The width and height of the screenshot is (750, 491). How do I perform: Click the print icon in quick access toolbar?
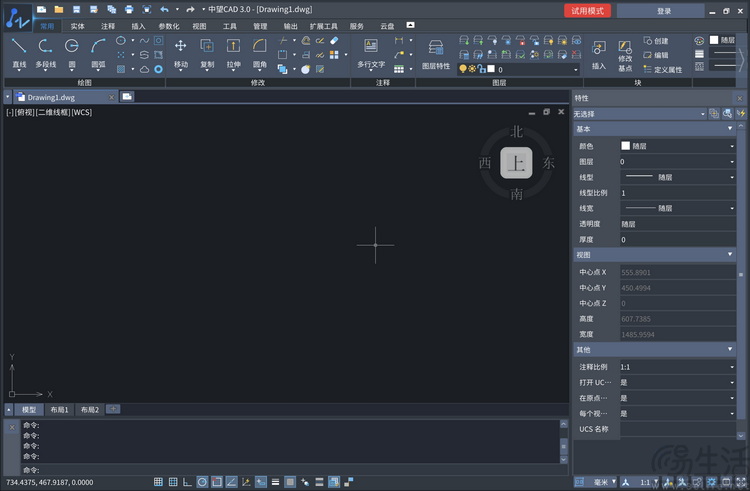point(129,9)
